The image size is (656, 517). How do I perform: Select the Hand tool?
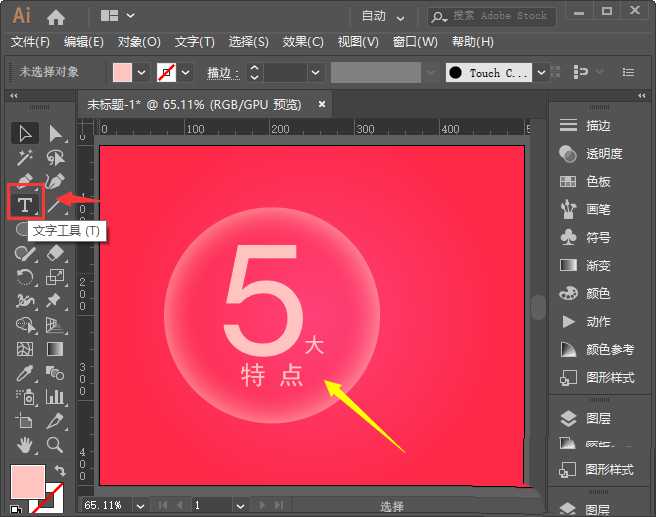pos(25,444)
